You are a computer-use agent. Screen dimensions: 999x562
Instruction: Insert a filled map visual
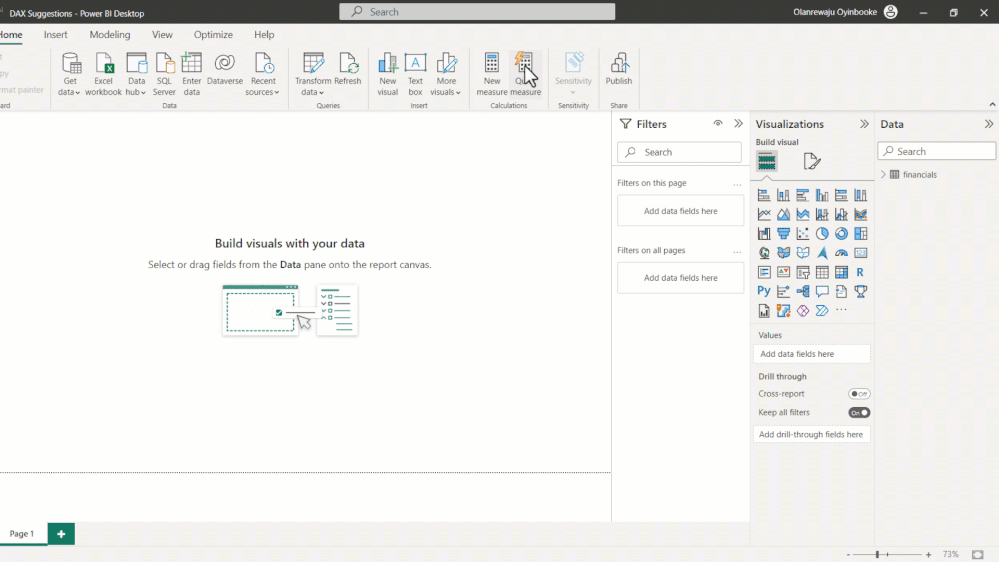[783, 253]
